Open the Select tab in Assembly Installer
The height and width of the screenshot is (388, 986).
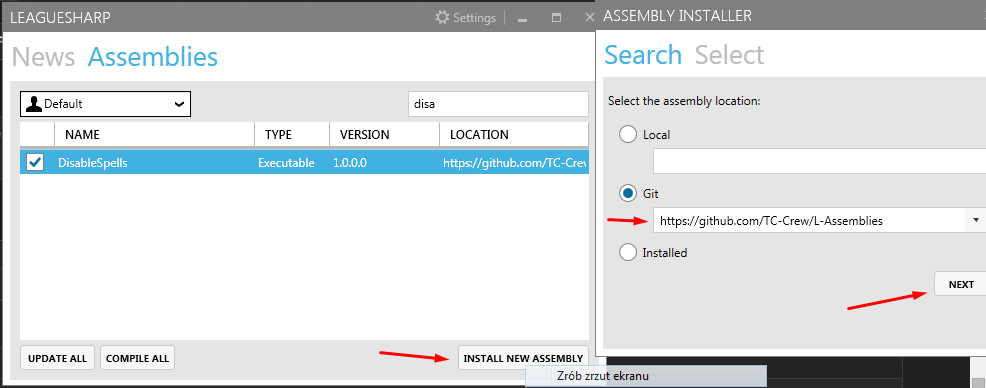(x=729, y=55)
